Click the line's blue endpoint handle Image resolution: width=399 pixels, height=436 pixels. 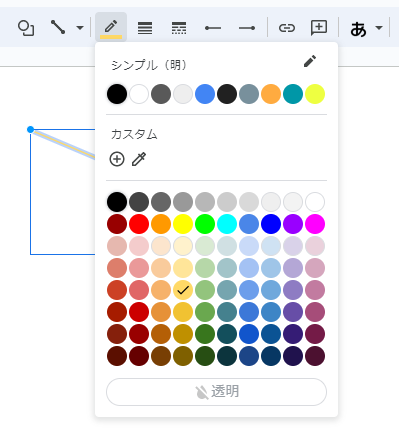click(x=30, y=129)
